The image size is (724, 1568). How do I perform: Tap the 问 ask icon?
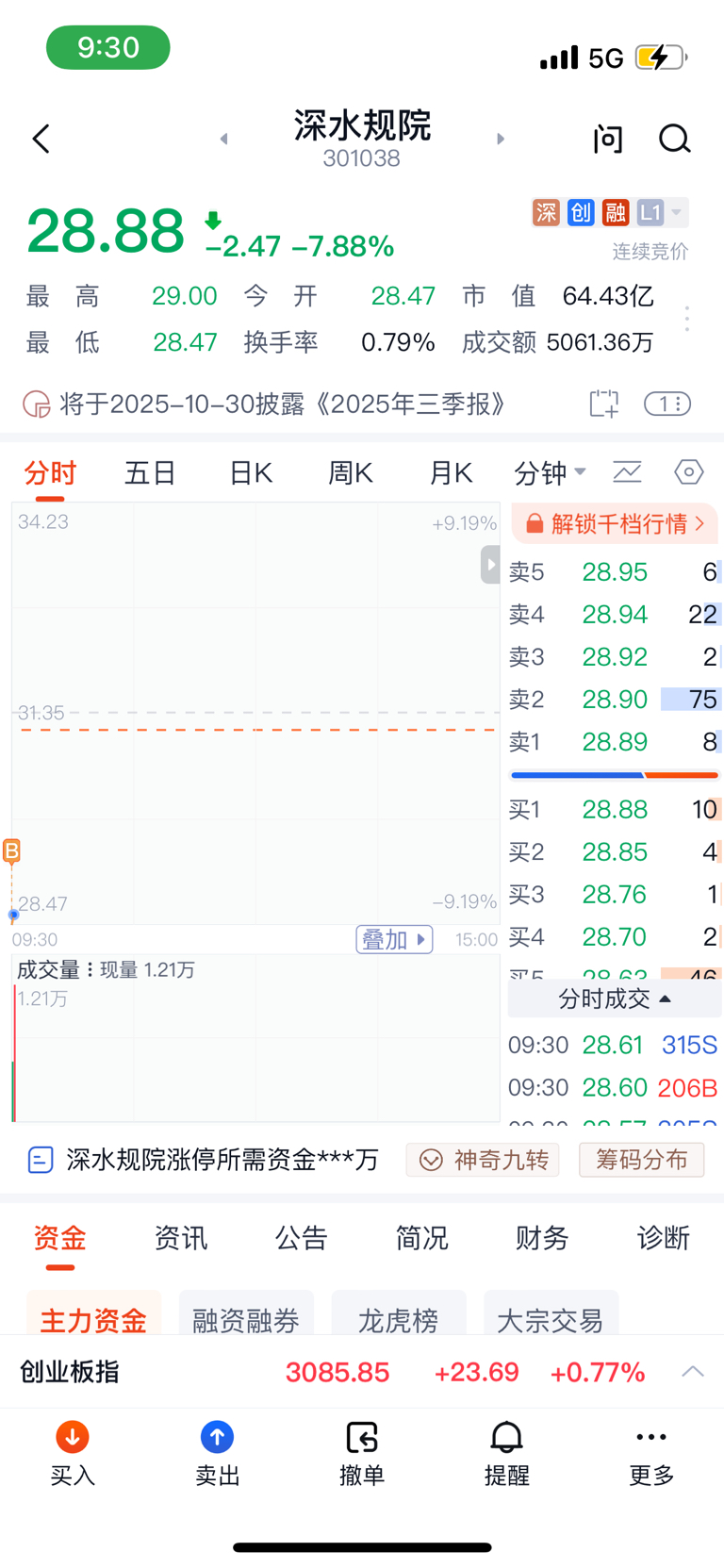(x=608, y=140)
